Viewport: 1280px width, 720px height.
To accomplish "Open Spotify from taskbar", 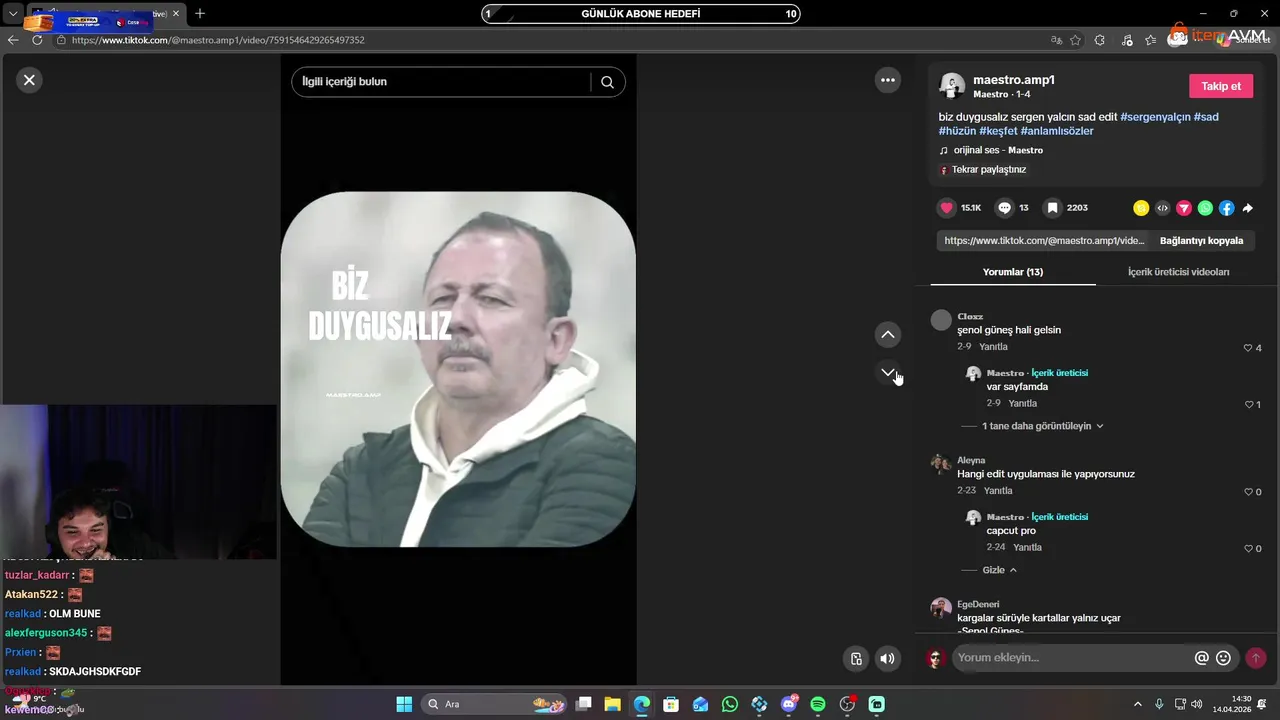I will point(818,704).
